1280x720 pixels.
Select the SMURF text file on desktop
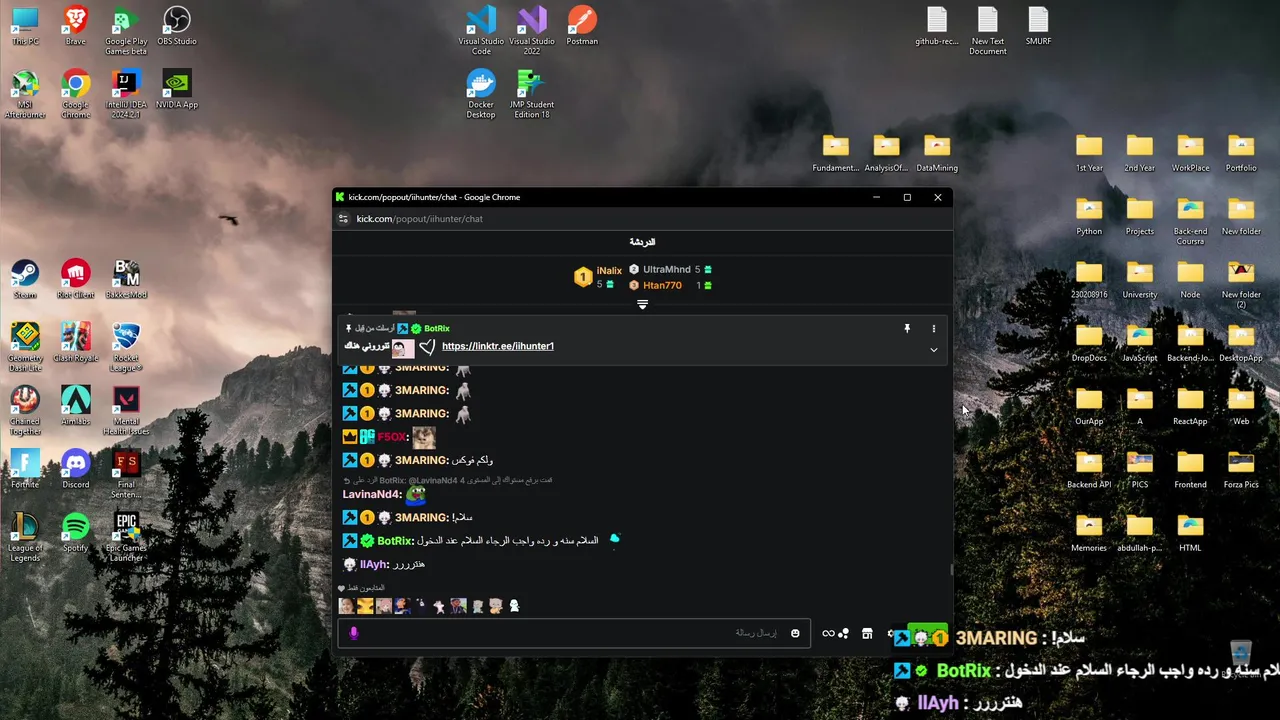tap(1038, 26)
